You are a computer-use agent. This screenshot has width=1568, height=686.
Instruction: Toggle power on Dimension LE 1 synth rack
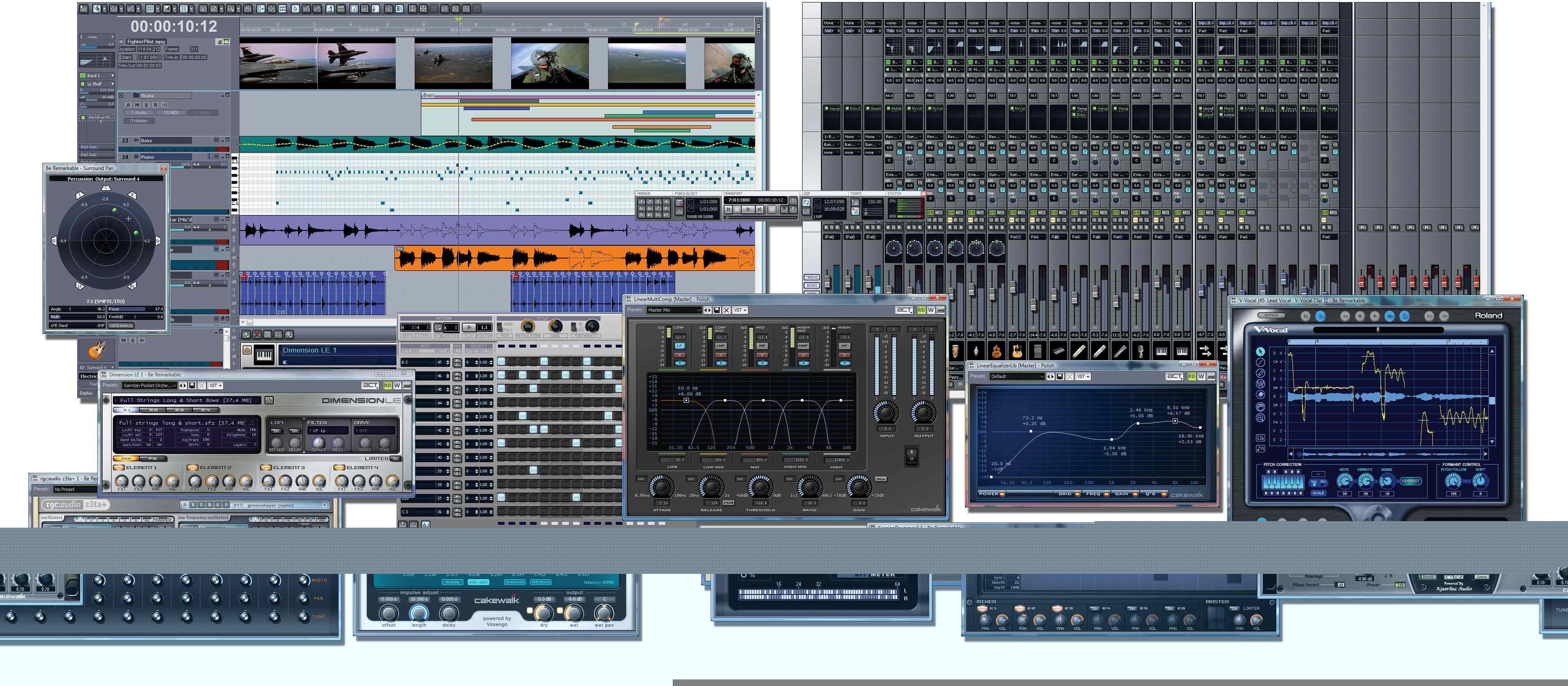[x=247, y=350]
